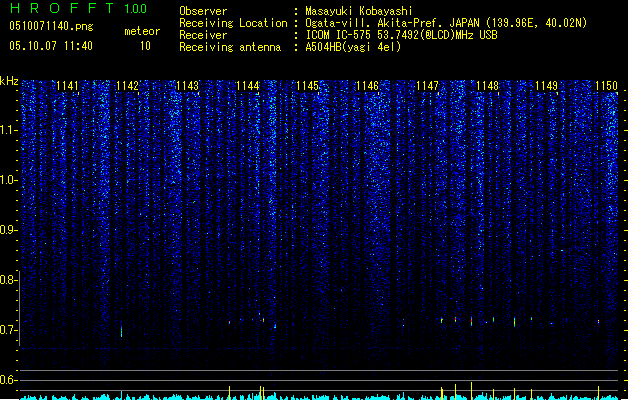Image resolution: width=629 pixels, height=400 pixels.
Task: Click the 0.6 kHz axis label
Action: pos(8,380)
